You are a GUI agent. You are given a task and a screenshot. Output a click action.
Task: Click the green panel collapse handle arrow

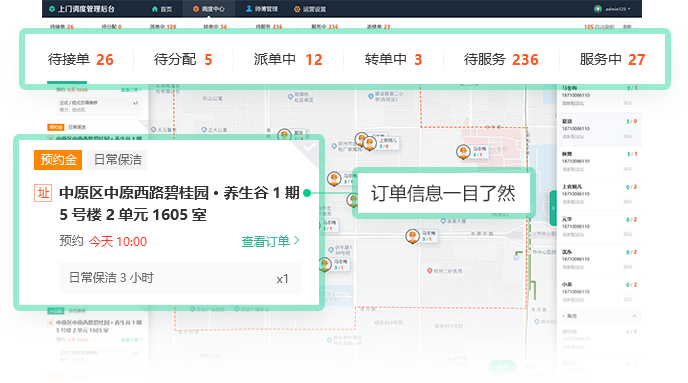click(x=553, y=208)
